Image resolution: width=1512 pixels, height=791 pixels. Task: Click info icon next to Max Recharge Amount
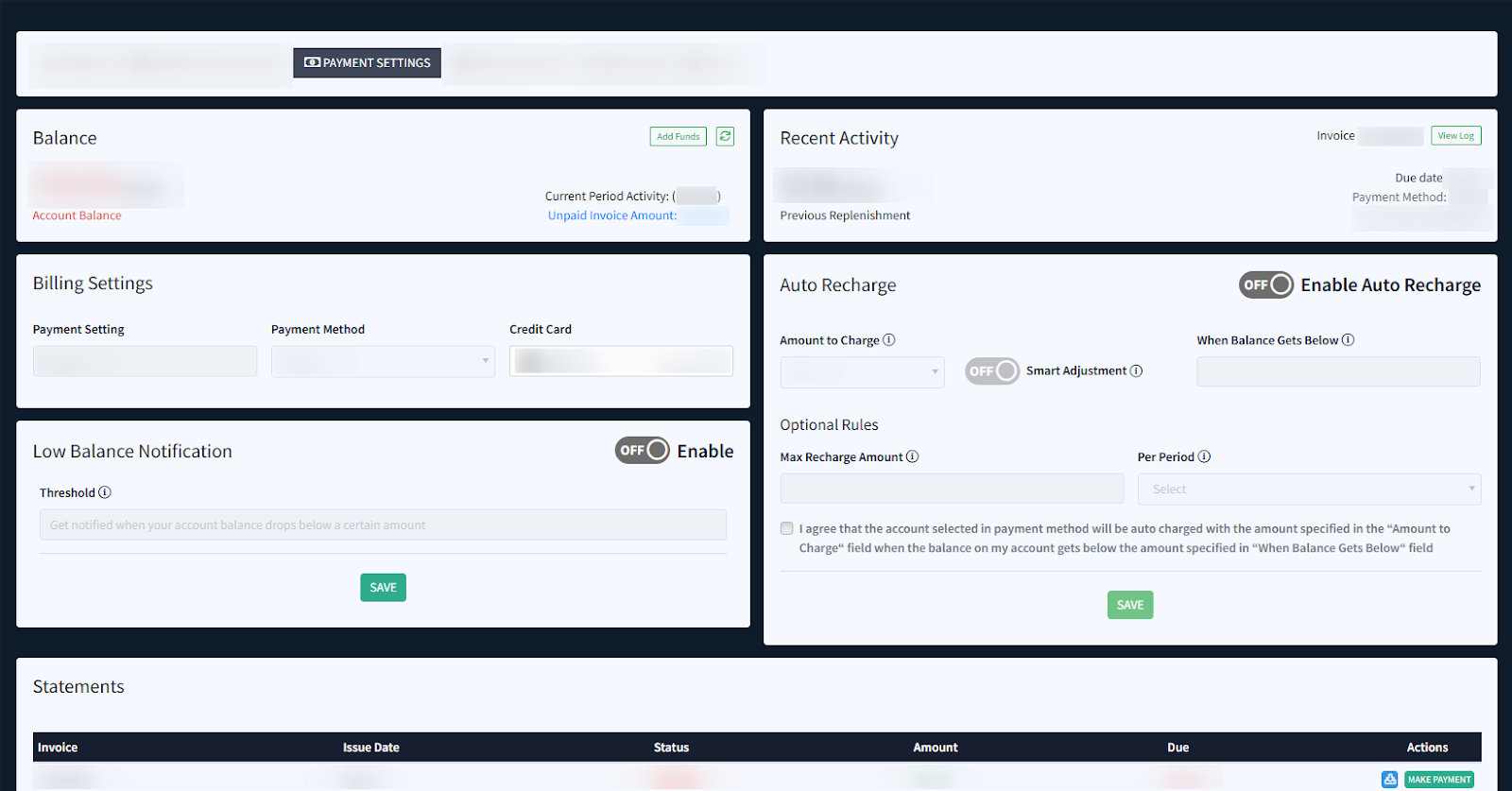point(913,456)
